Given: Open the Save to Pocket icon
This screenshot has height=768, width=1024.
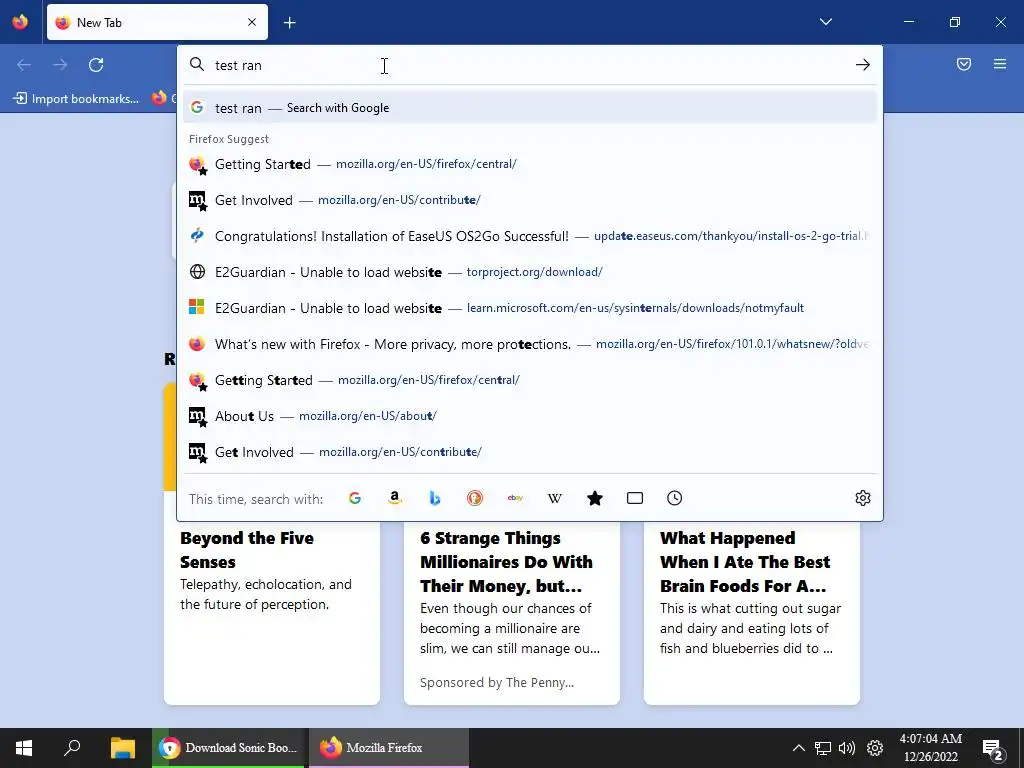Looking at the screenshot, I should 964,64.
